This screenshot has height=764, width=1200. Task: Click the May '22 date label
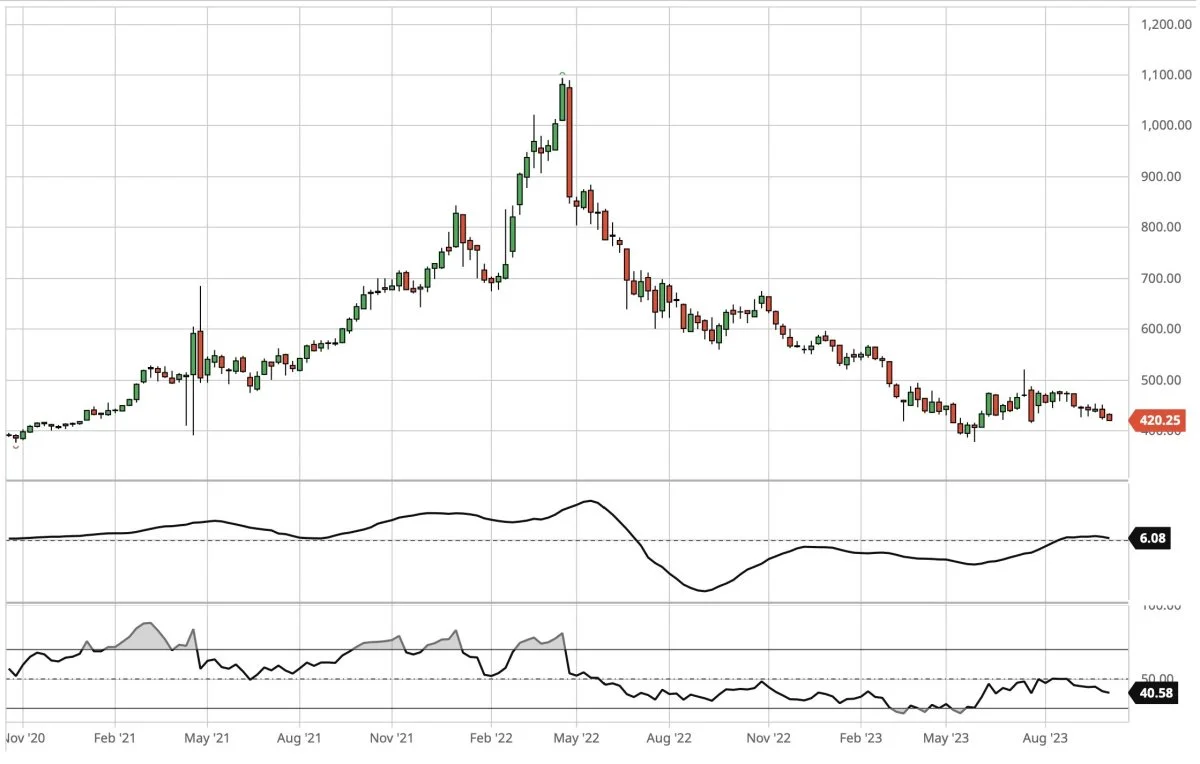click(576, 739)
